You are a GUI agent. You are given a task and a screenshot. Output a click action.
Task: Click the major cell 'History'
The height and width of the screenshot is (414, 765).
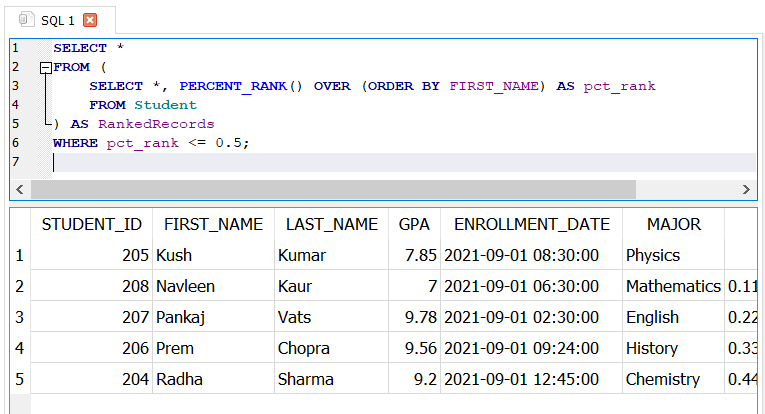tap(674, 348)
